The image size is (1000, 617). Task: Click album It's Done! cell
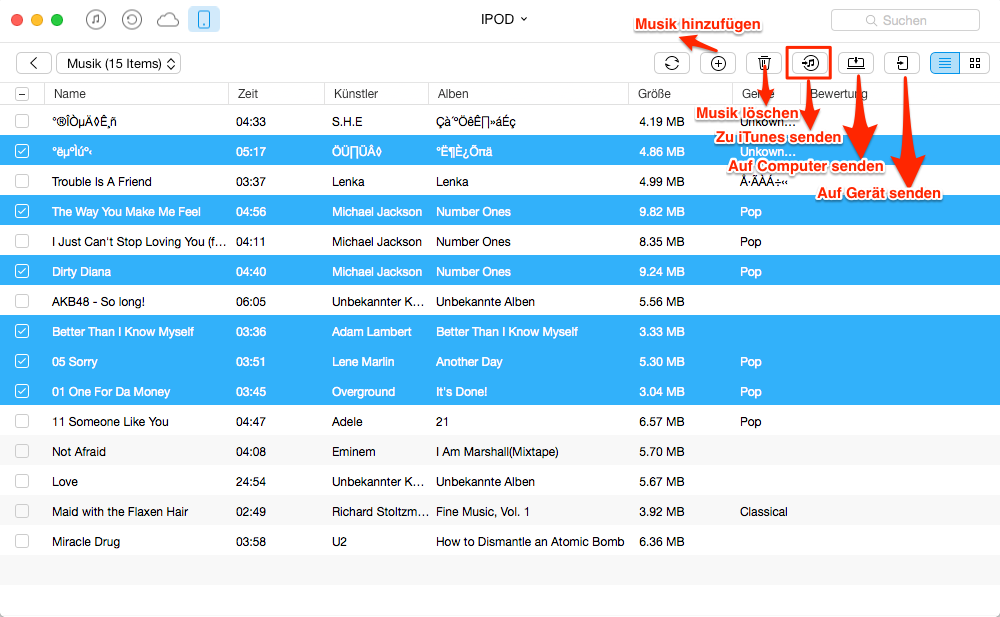click(x=461, y=392)
